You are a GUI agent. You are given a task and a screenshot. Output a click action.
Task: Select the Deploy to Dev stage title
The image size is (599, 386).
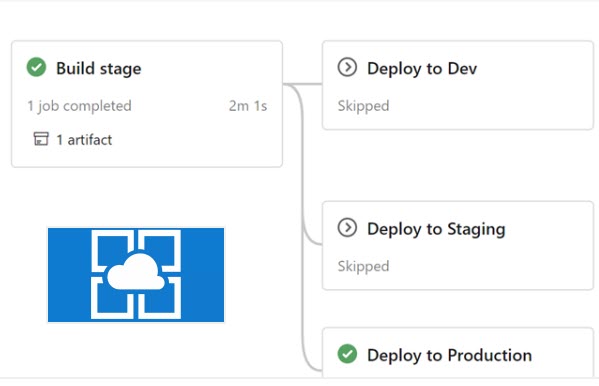click(422, 68)
